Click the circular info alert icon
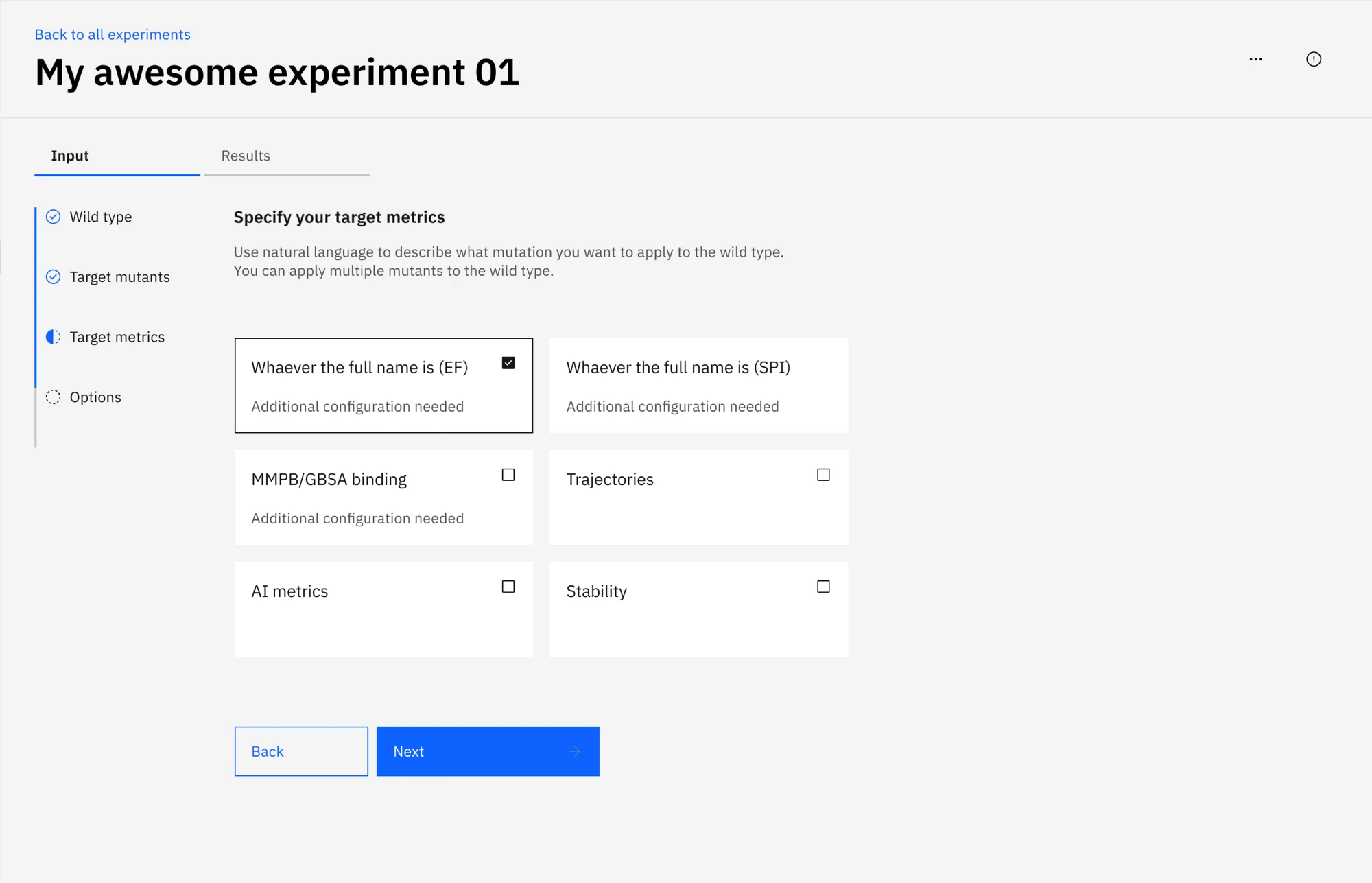Viewport: 1372px width, 883px height. (1314, 59)
